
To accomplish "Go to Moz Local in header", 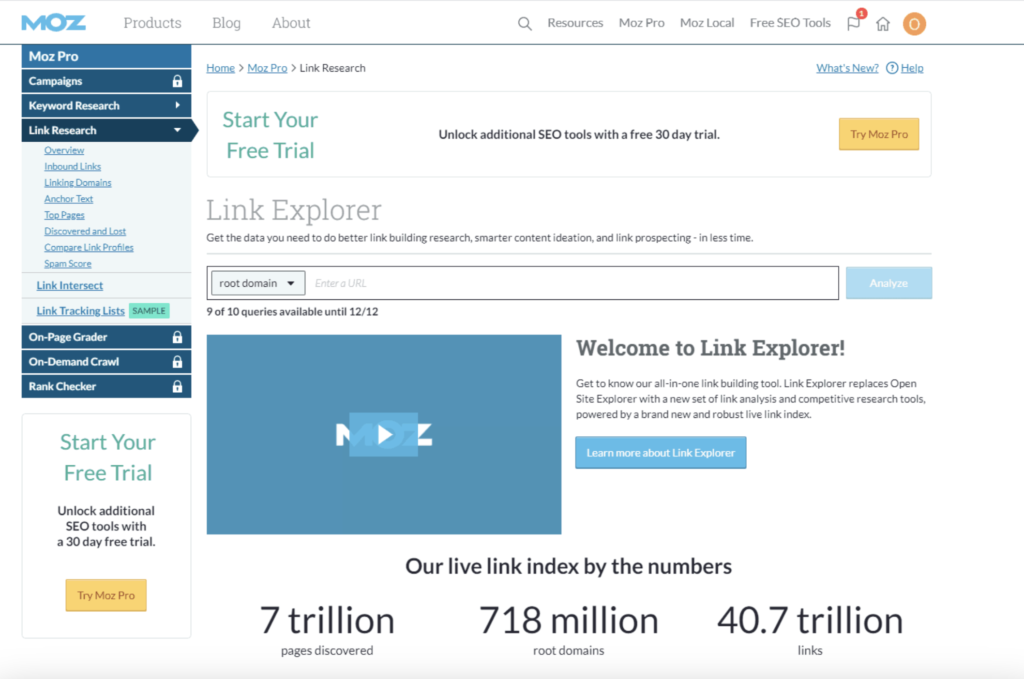I will (707, 23).
